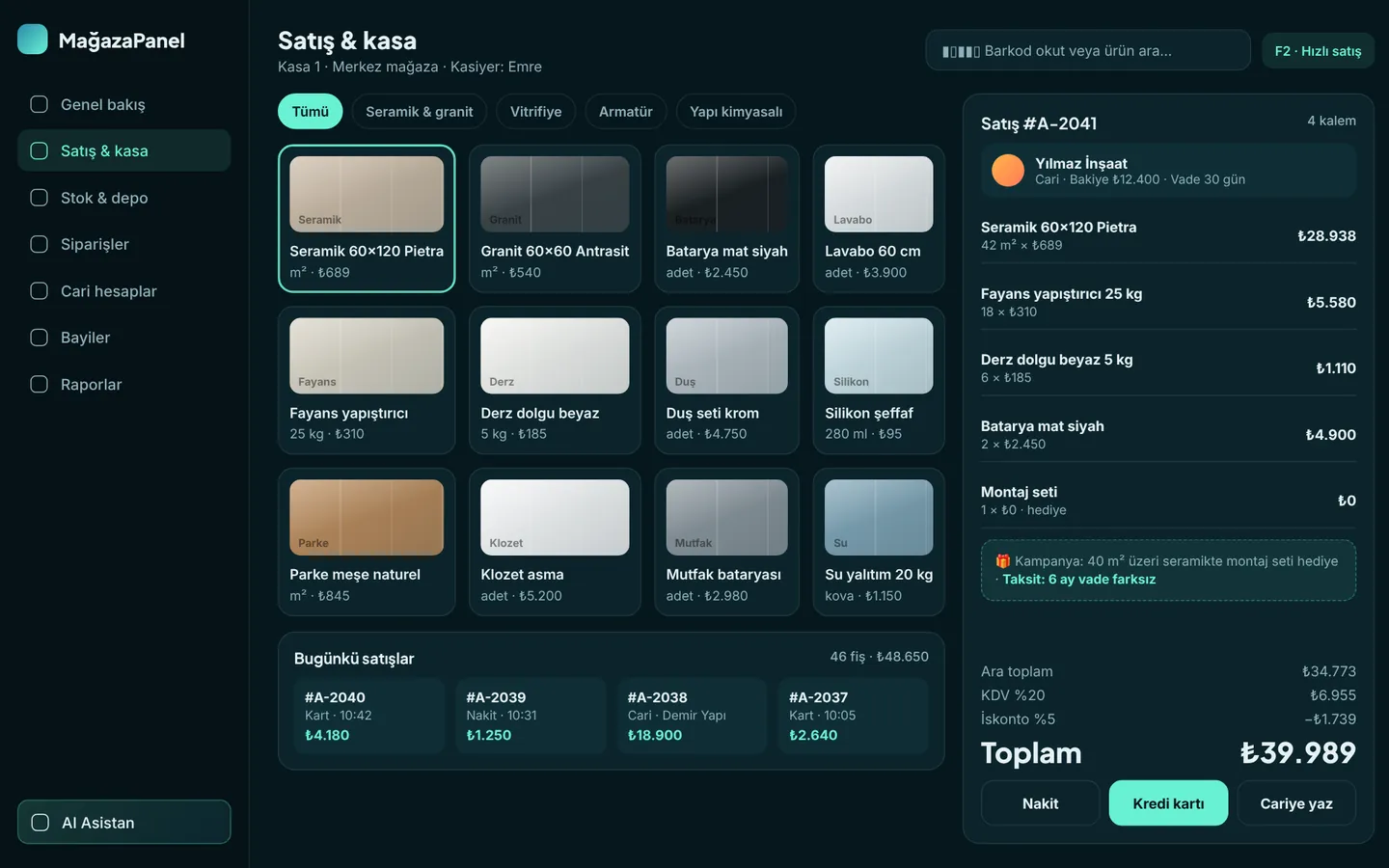Viewport: 1389px width, 868px height.
Task: Focus the barcode and product search field
Action: click(x=1088, y=51)
